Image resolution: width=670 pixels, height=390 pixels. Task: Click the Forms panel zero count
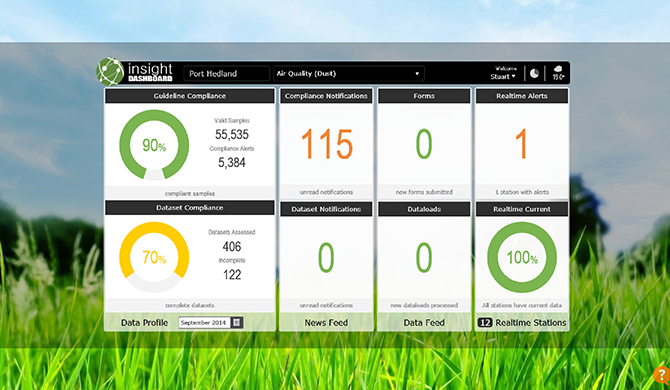tap(424, 144)
